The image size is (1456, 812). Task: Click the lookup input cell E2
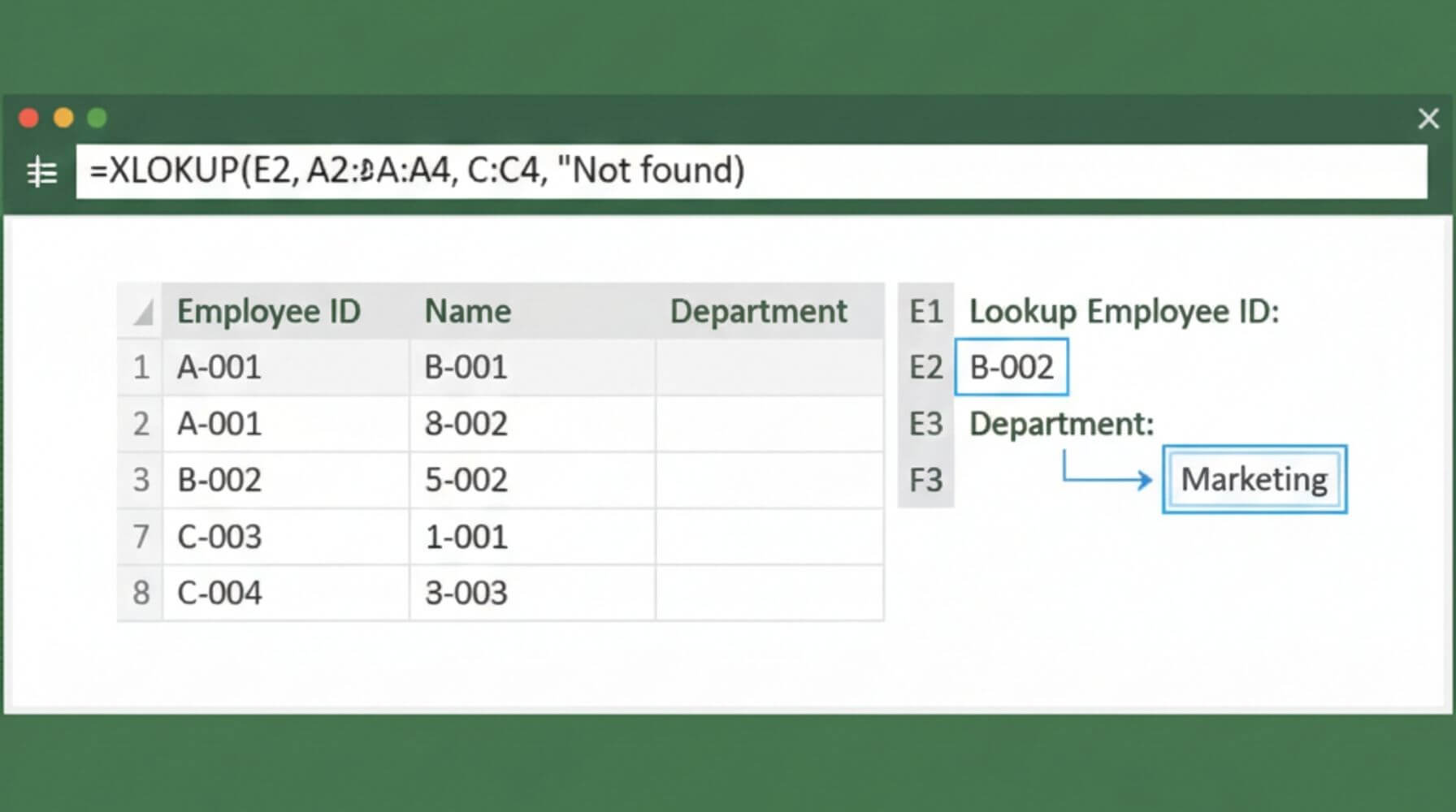(1012, 368)
